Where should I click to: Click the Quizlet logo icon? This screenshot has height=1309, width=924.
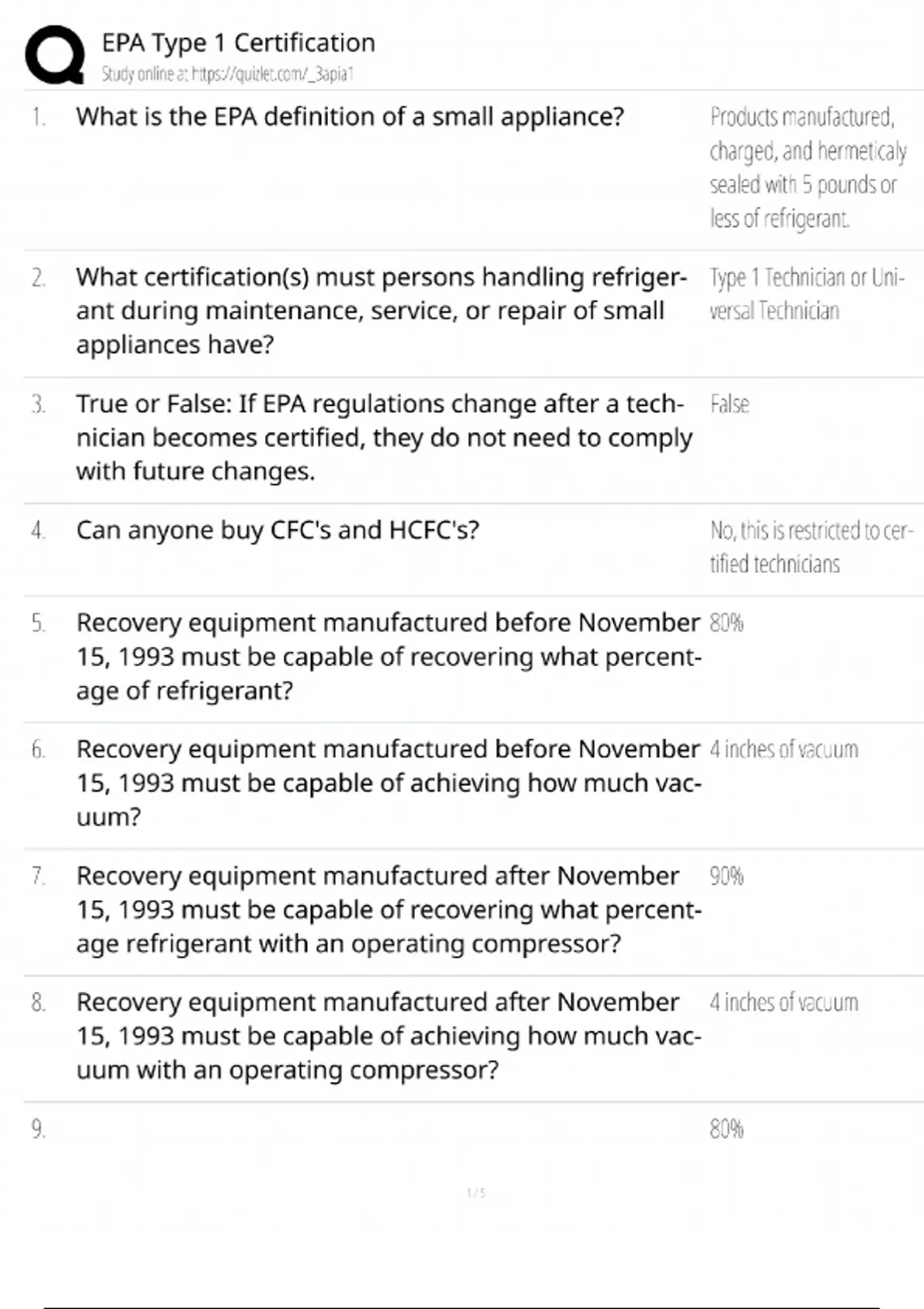[55, 54]
